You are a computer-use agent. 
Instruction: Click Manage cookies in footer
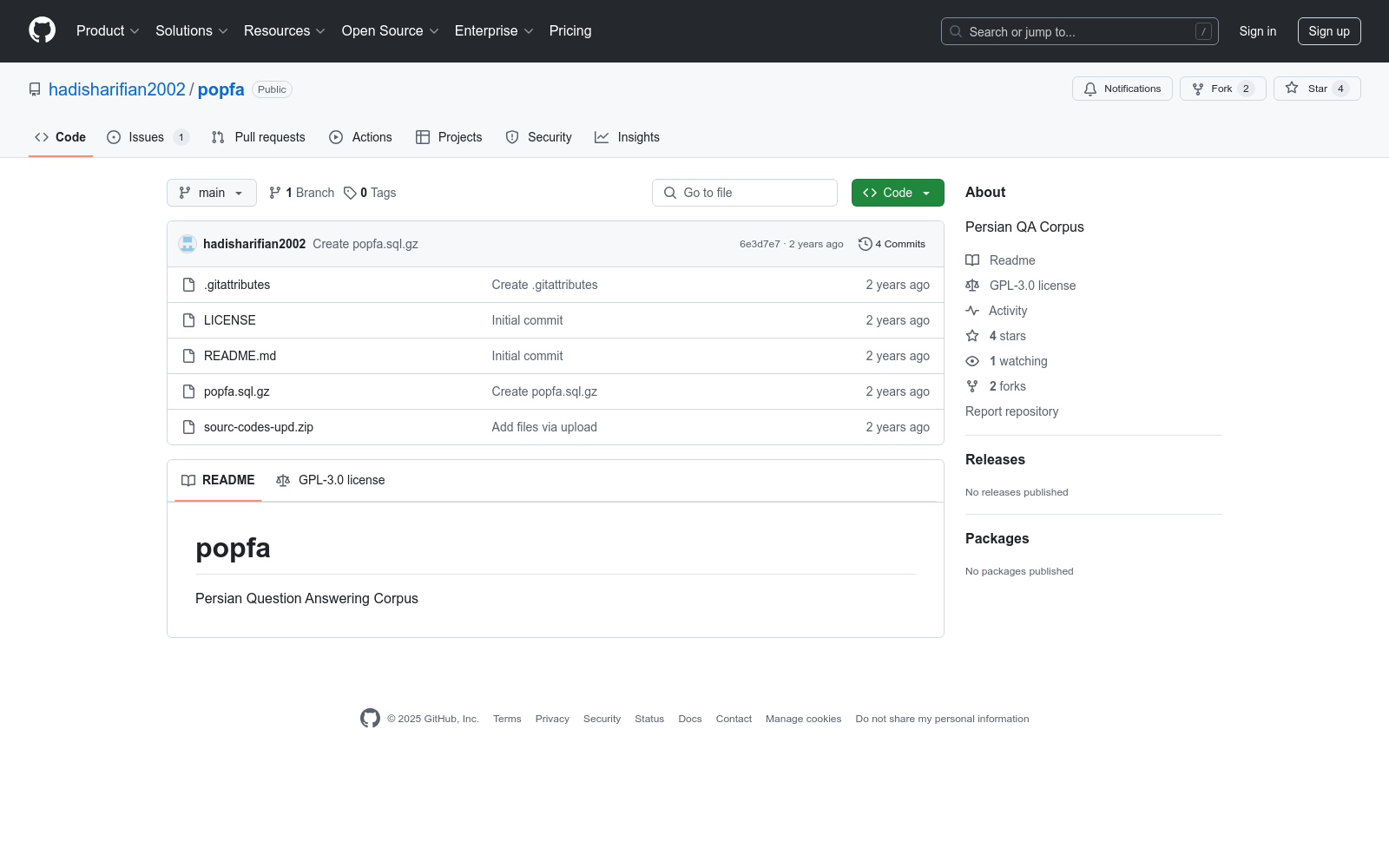[803, 719]
